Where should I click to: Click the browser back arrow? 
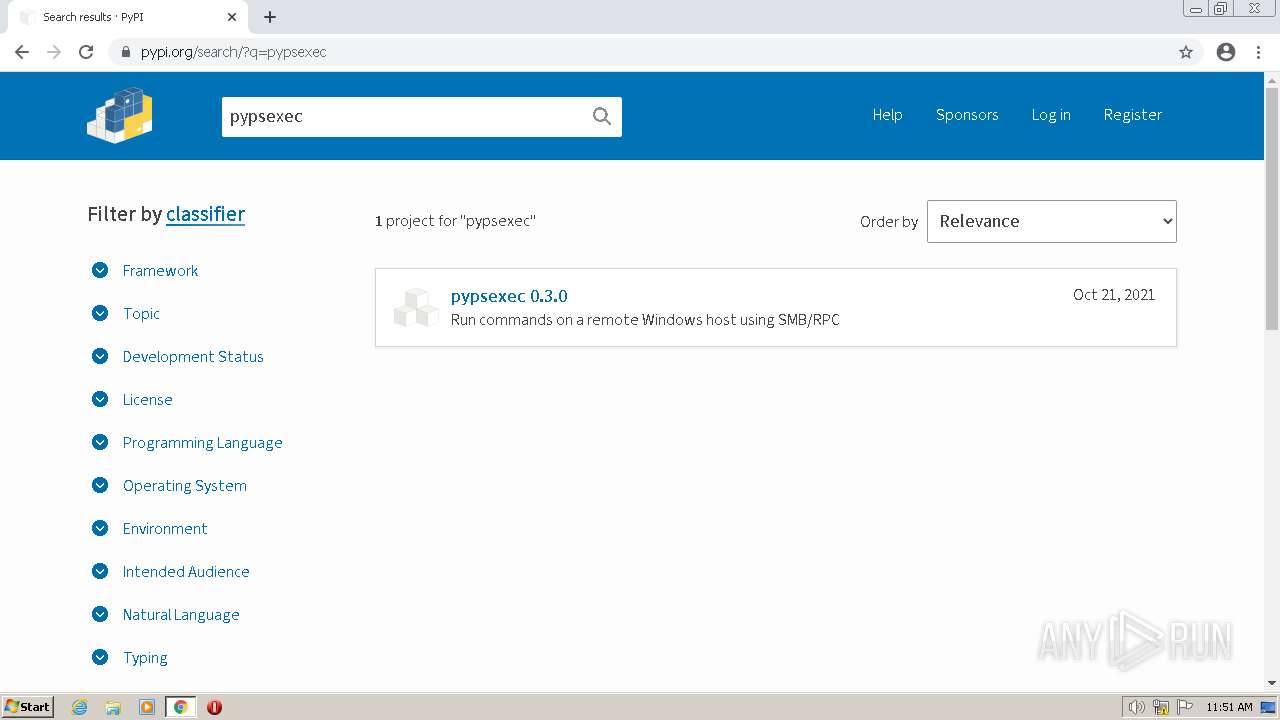[x=22, y=52]
